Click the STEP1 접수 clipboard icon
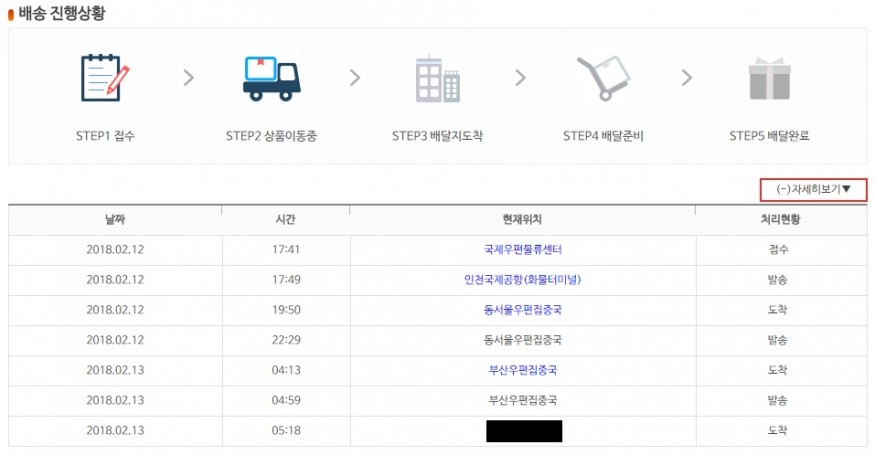The image size is (875, 455). (105, 79)
